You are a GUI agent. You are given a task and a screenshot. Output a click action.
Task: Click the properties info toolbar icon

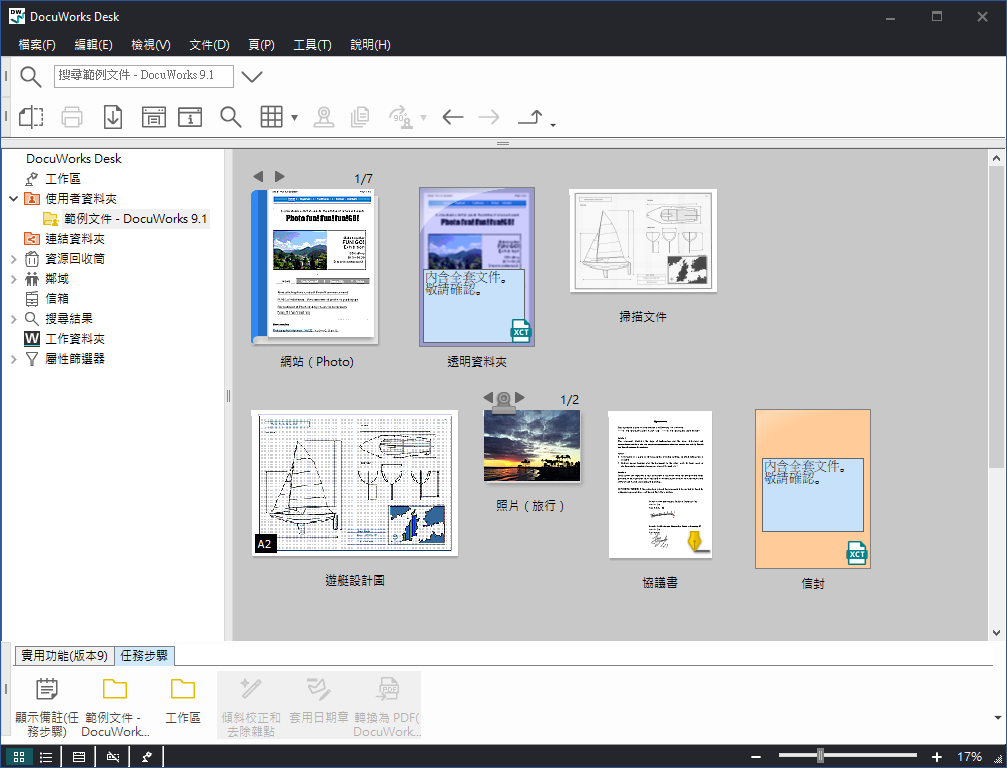coord(190,117)
